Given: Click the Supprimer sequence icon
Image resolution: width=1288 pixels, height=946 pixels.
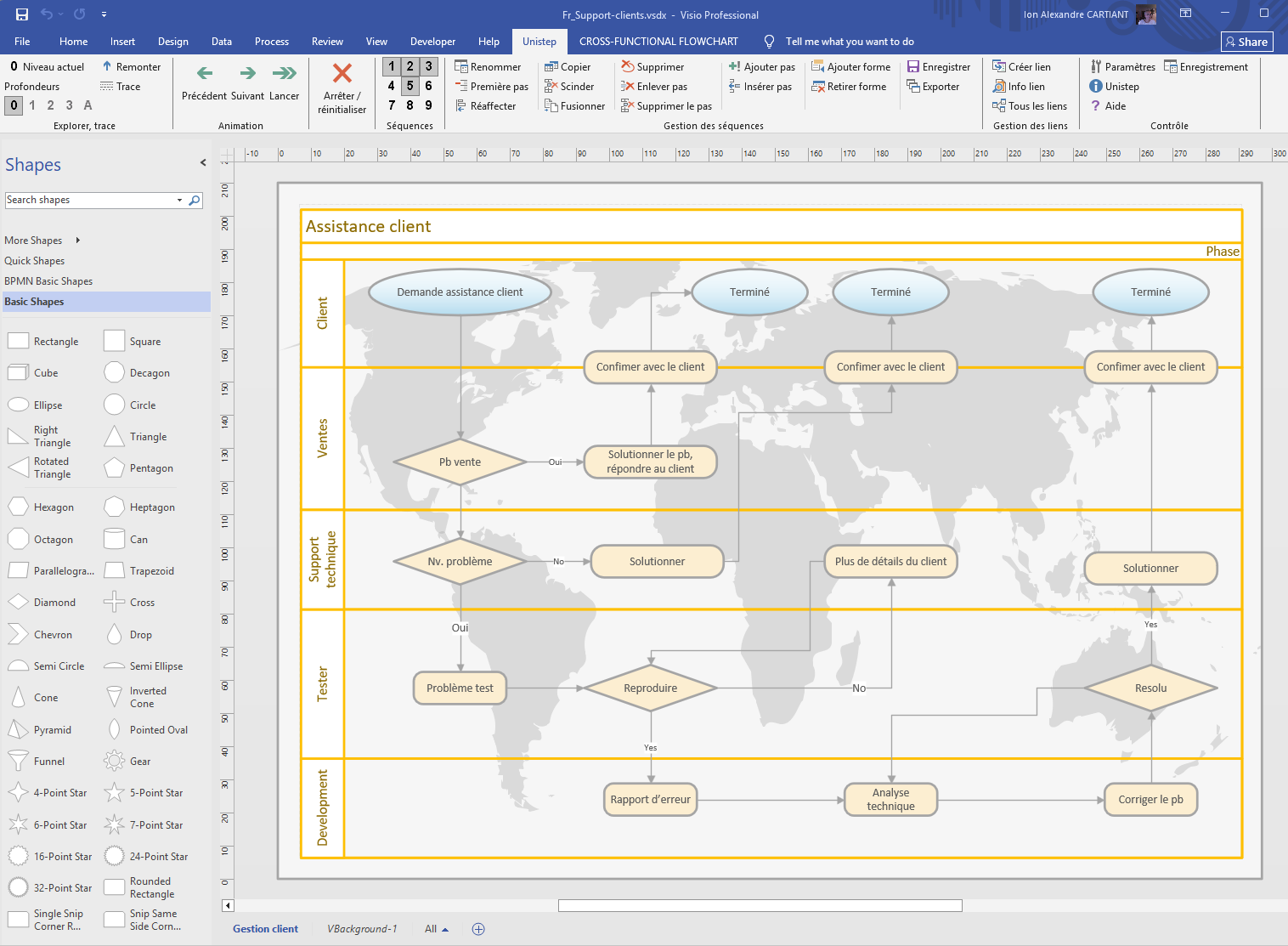Looking at the screenshot, I should (x=628, y=66).
